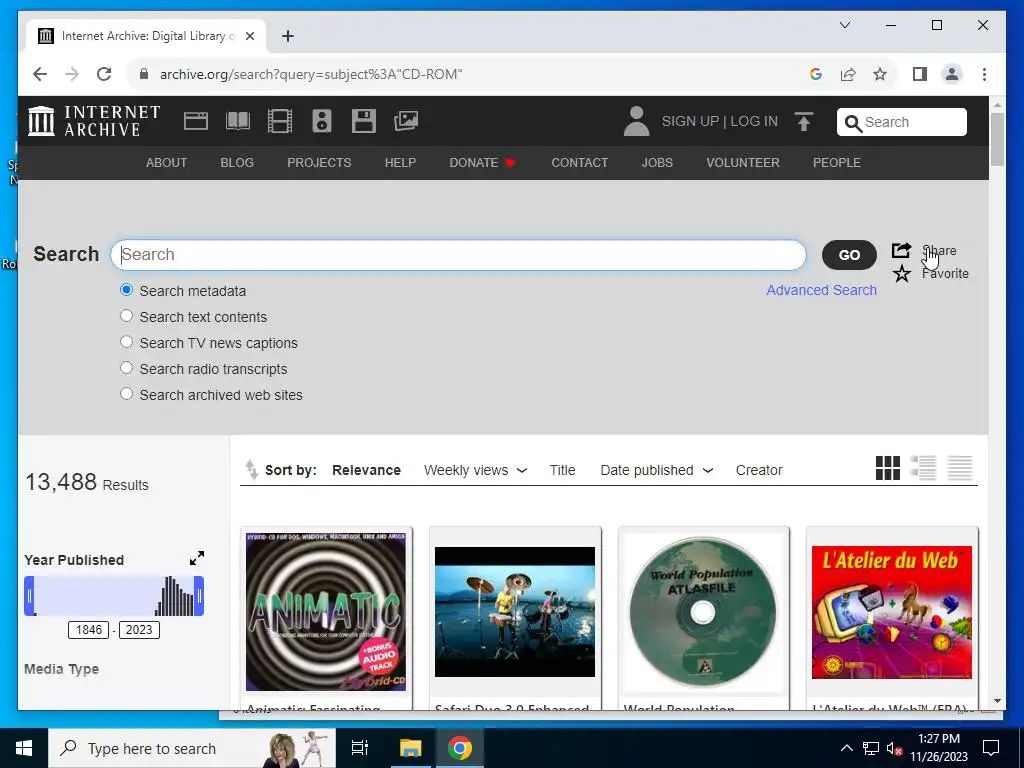Screen dimensions: 1024x768
Task: Open the Texts book icon
Action: point(238,121)
